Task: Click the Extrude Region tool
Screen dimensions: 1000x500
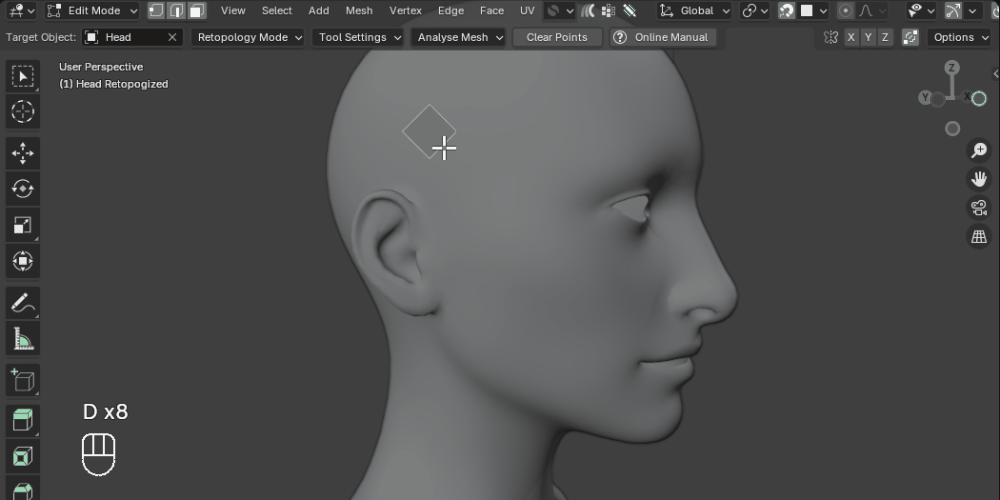Action: 23,421
